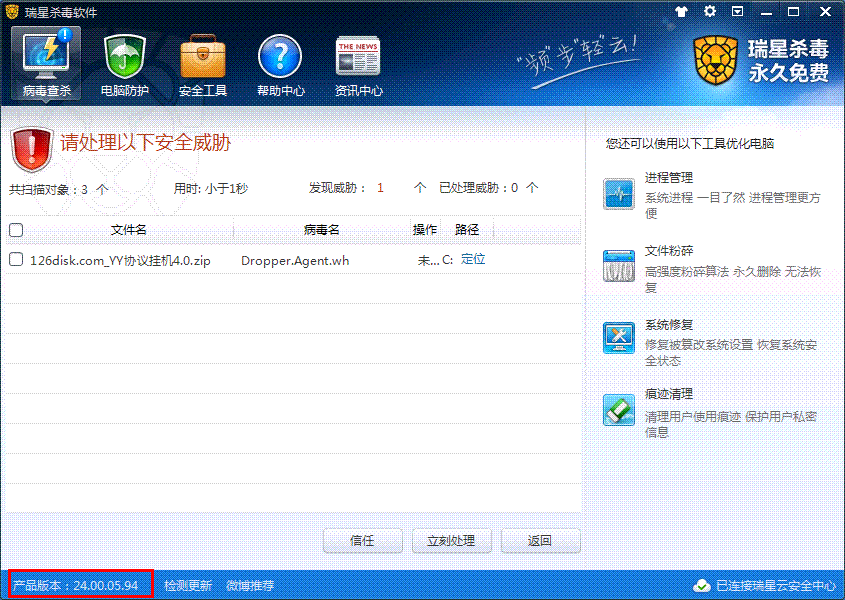This screenshot has height=600, width=845.
Task: Click the 信任 trust button
Action: click(x=362, y=541)
